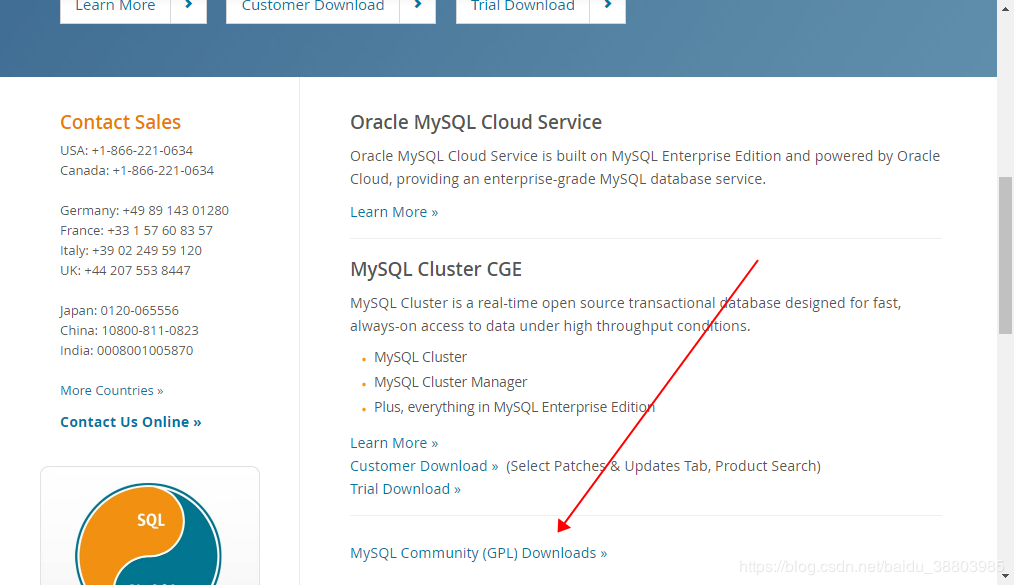Click the Learn More button in the banner
This screenshot has width=1014, height=585.
click(x=115, y=8)
